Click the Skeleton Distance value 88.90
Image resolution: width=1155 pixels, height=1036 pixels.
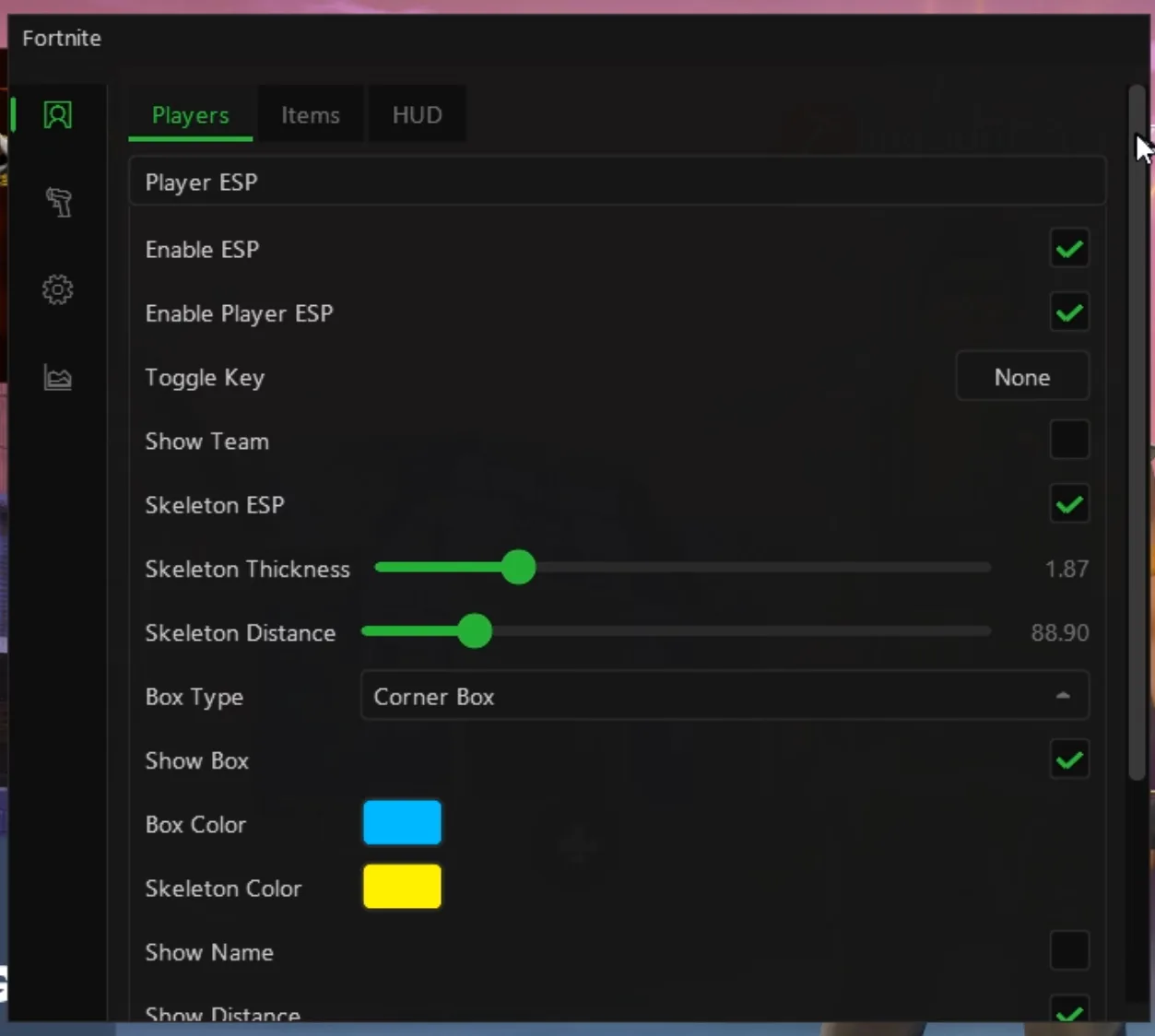pyautogui.click(x=1060, y=632)
